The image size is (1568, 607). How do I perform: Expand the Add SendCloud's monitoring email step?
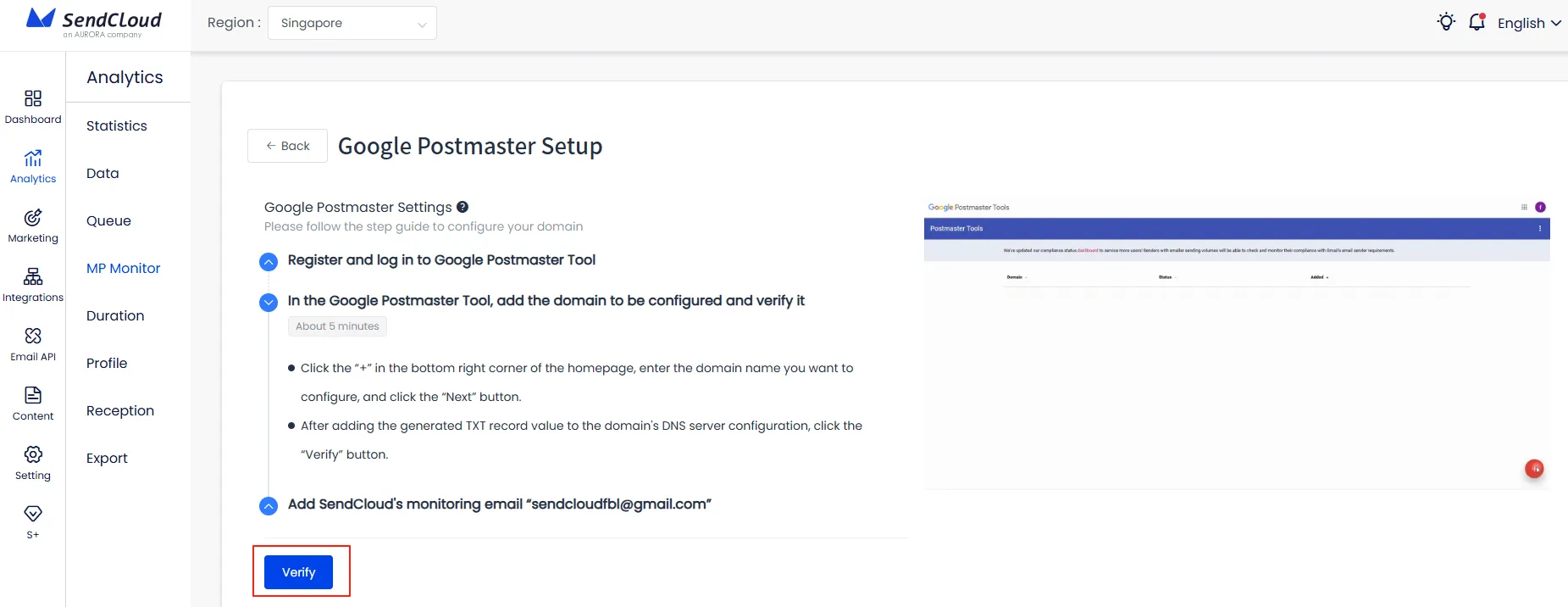pyautogui.click(x=269, y=505)
